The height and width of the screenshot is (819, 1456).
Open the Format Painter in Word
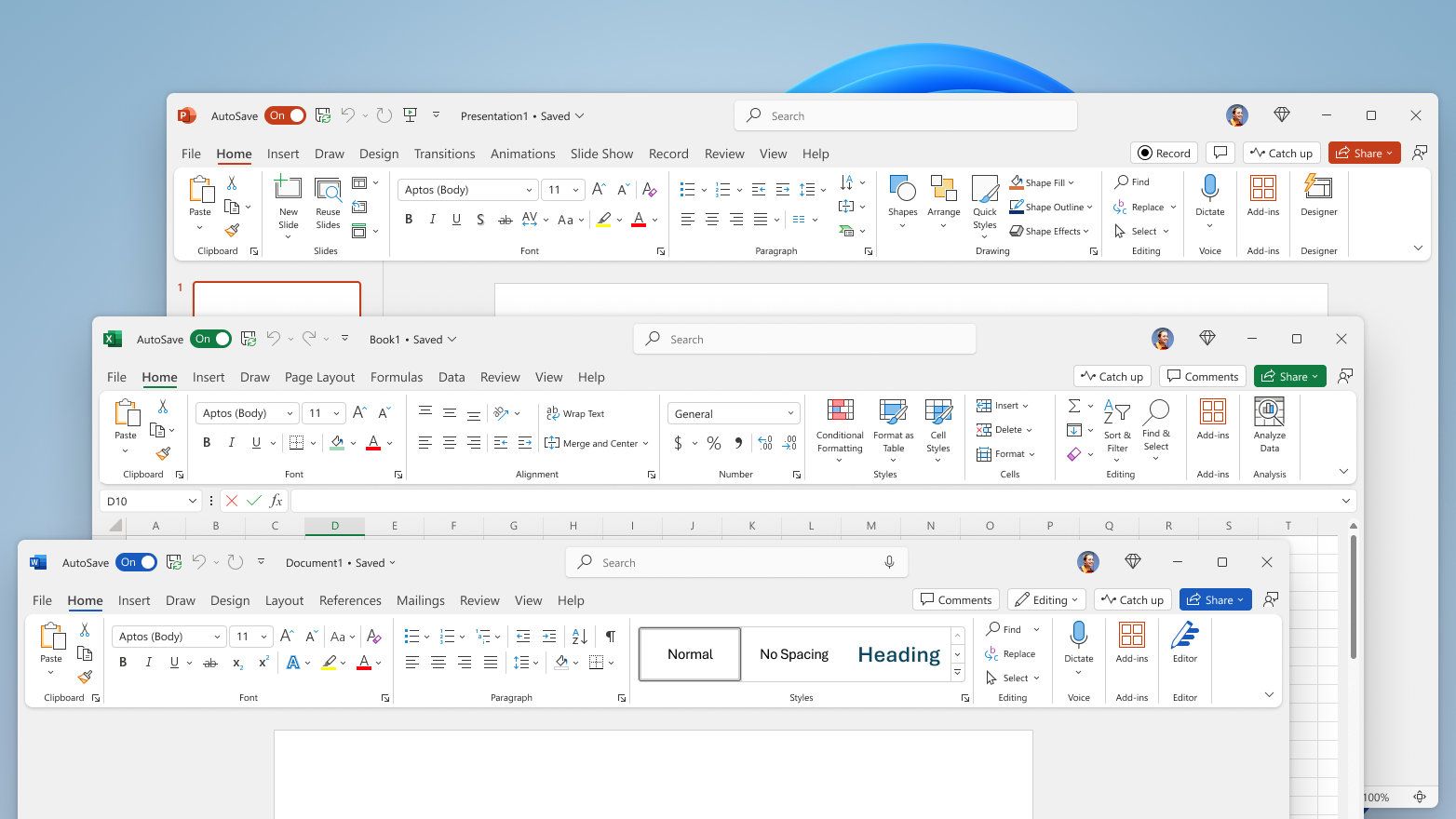(x=85, y=678)
